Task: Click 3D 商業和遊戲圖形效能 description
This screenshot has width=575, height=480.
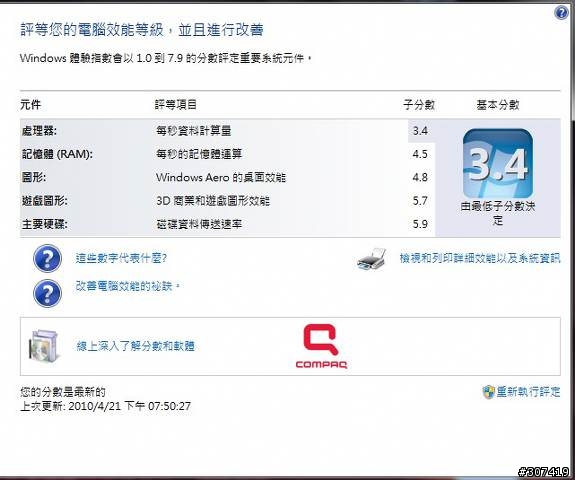Action: 213,201
